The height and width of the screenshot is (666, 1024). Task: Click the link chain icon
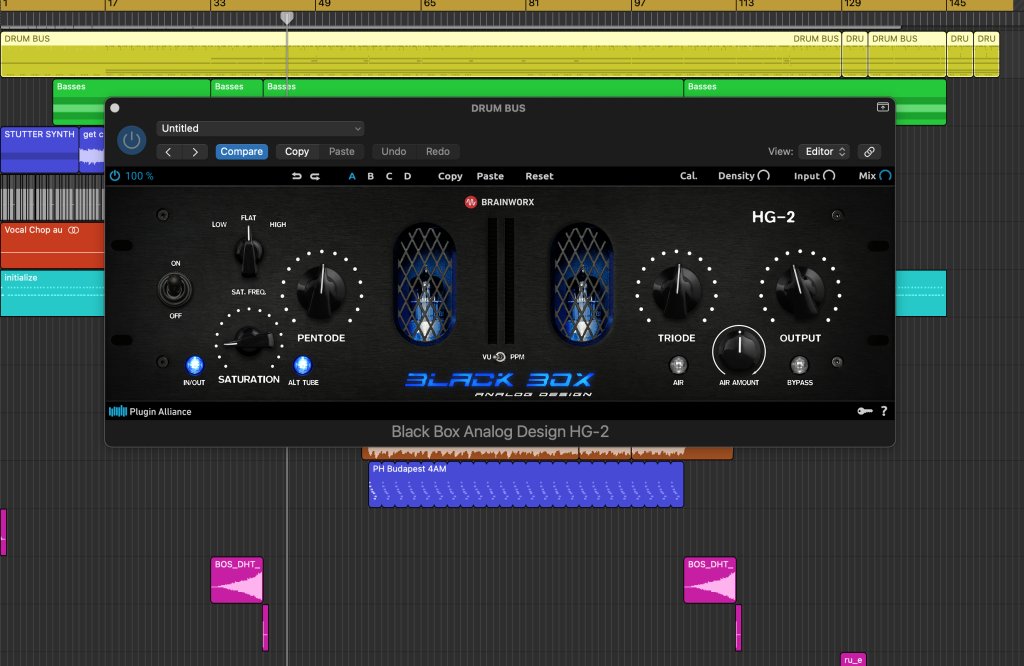tap(869, 151)
